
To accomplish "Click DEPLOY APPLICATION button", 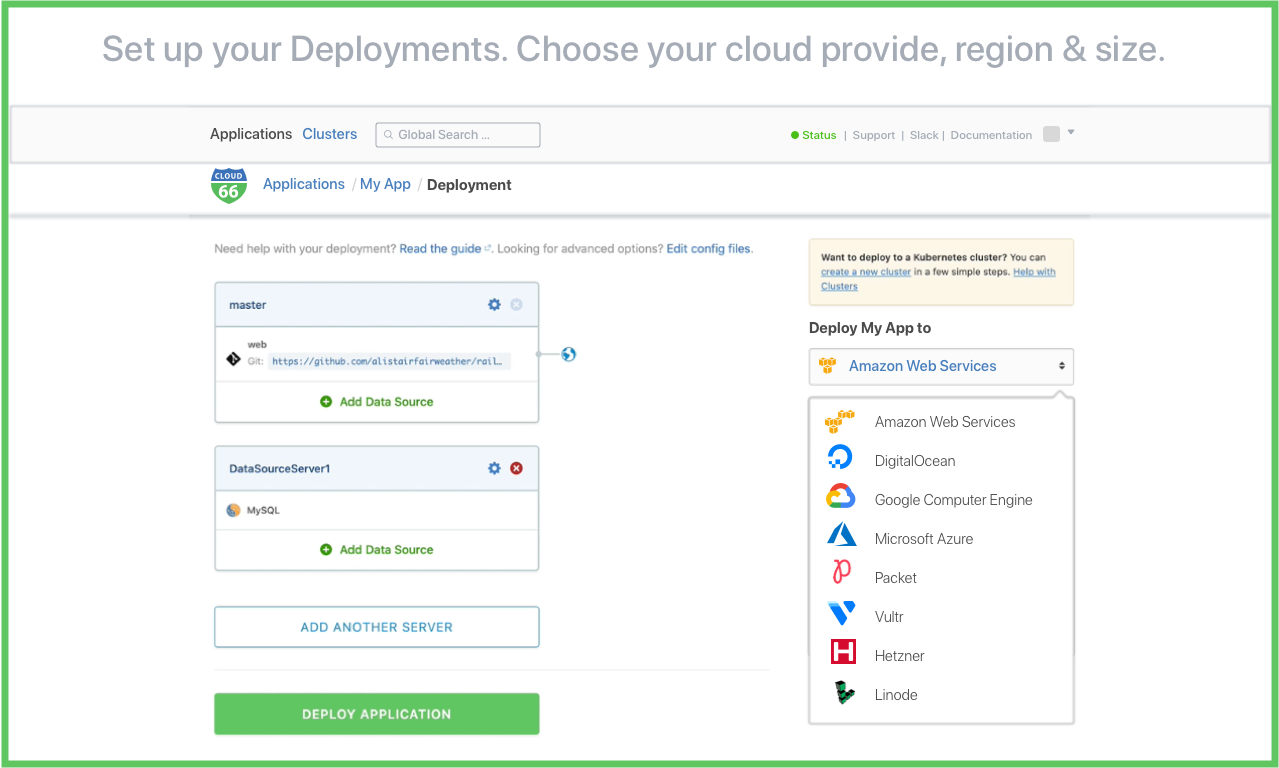I will coord(377,714).
